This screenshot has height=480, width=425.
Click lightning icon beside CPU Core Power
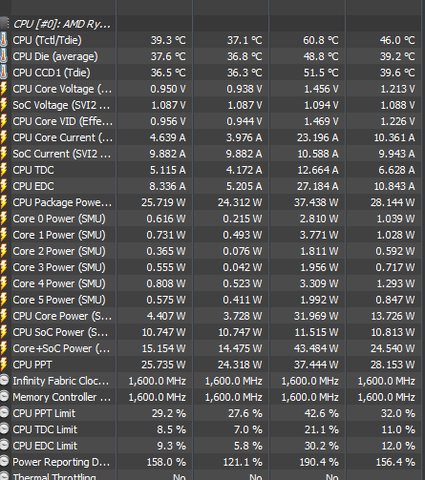tap(4, 316)
